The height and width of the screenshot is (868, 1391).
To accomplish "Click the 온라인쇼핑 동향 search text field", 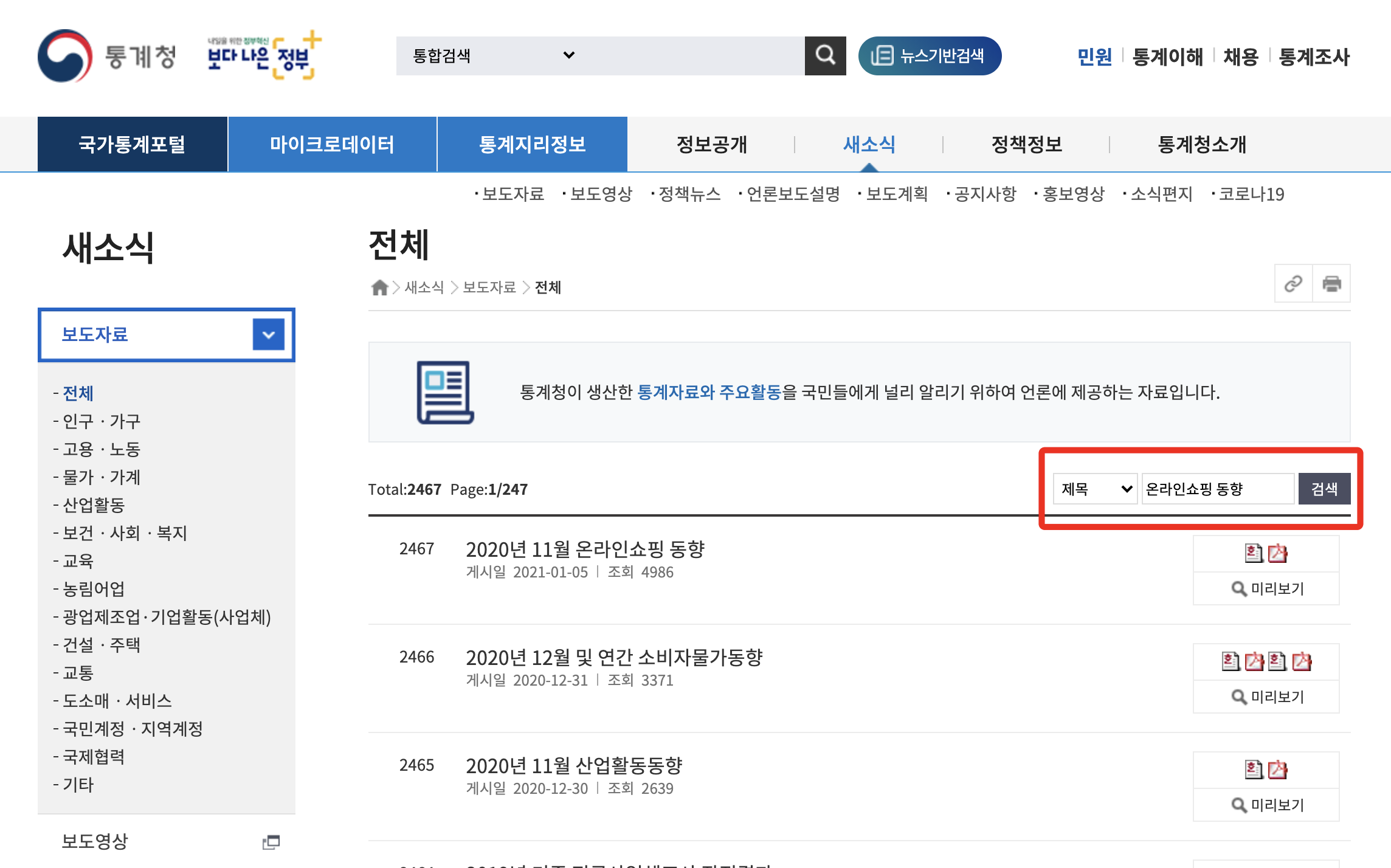I will click(1217, 489).
